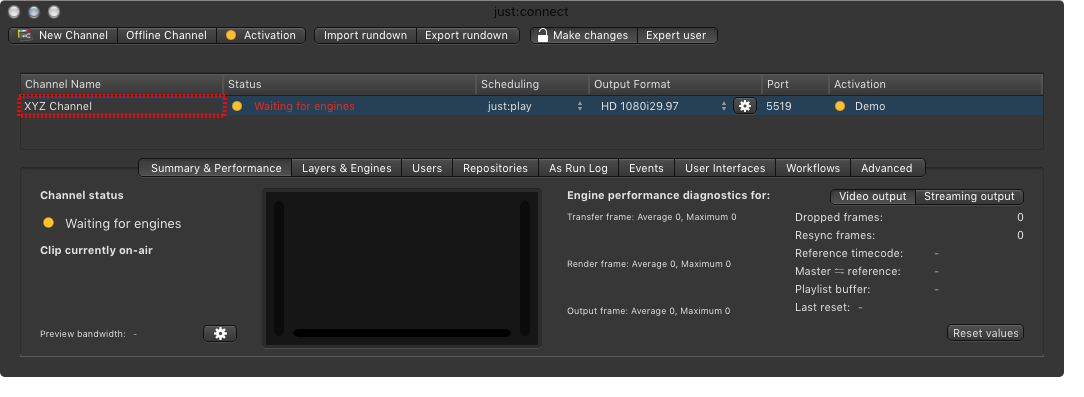Viewport: 1084px width, 397px height.
Task: Click the Activation column header
Action: [x=935, y=84]
